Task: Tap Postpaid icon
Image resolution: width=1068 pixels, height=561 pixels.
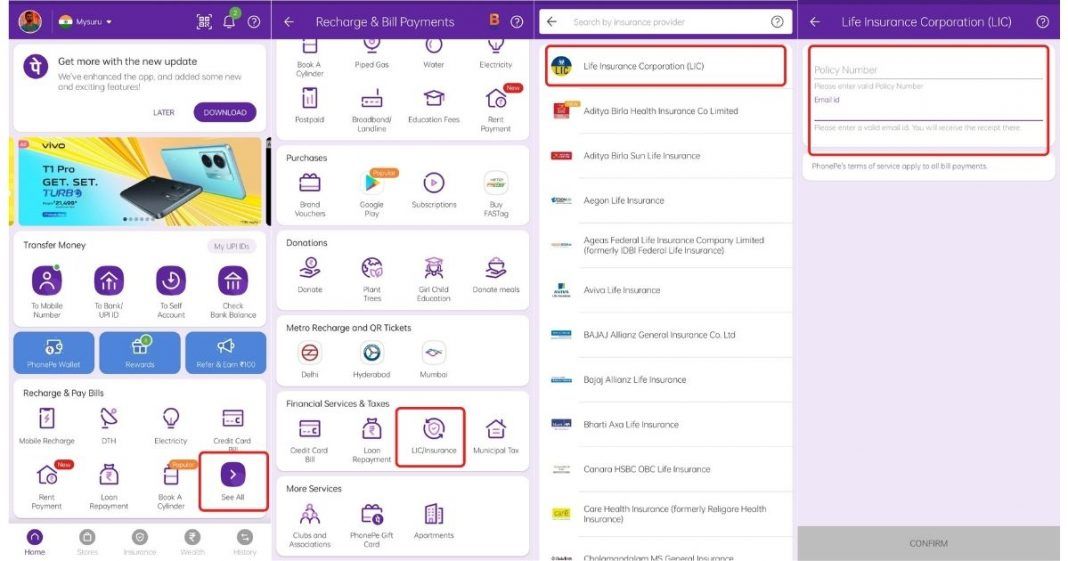Action: coord(310,99)
